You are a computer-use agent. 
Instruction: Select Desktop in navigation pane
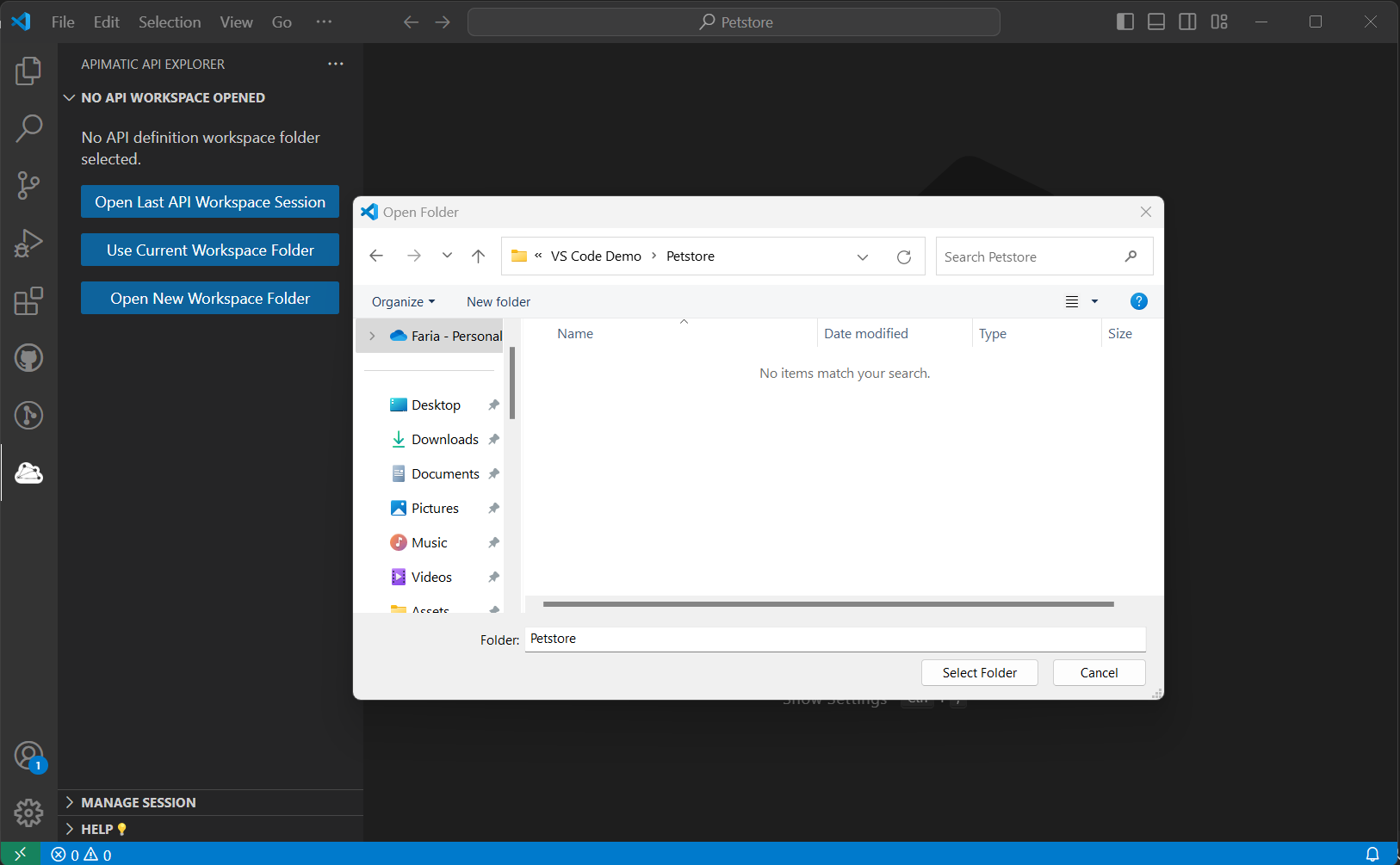(x=436, y=405)
